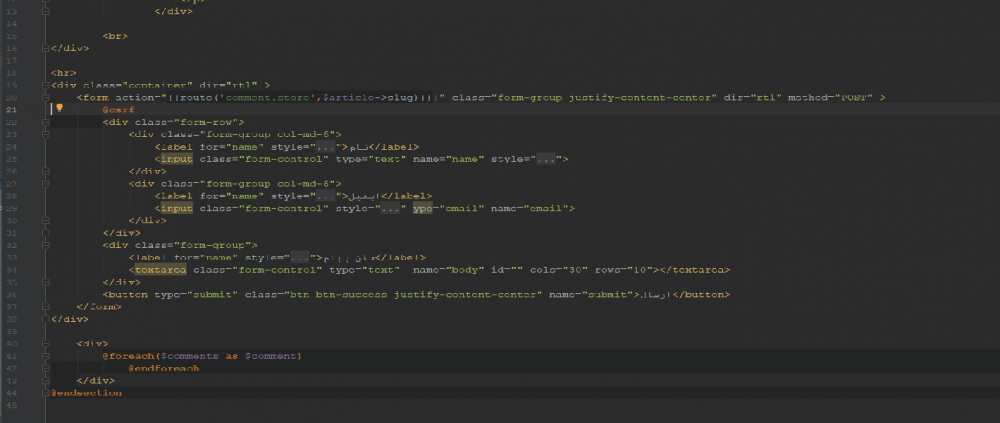Click the @endforeach directive
The width and height of the screenshot is (1000, 423).
coord(164,368)
